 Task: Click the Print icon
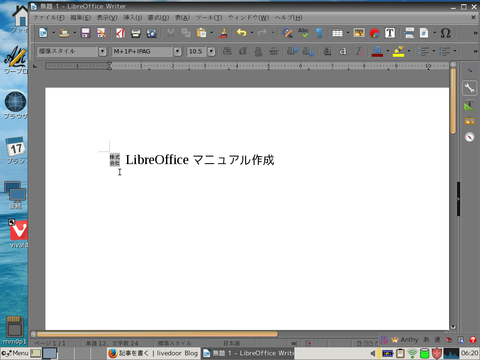pos(136,33)
